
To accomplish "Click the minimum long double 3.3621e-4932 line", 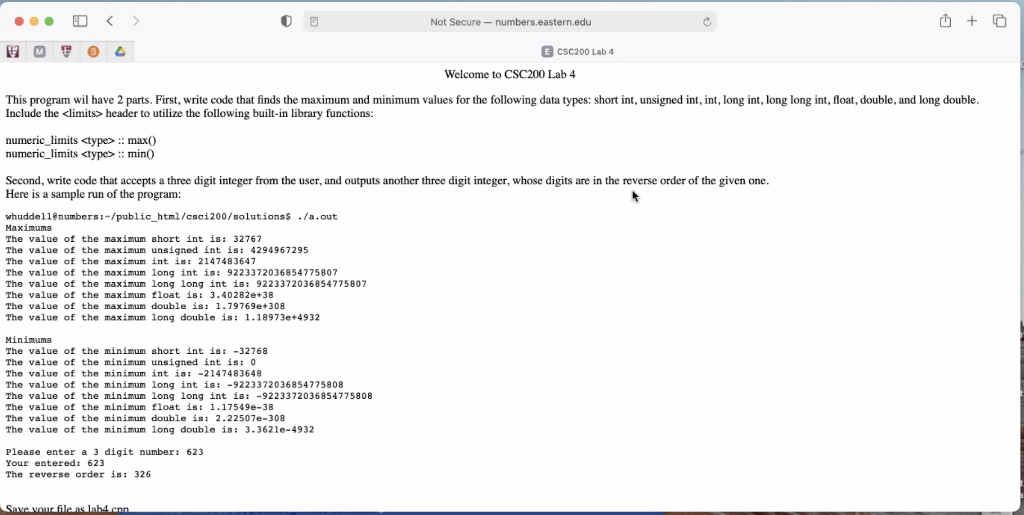I will click(159, 429).
